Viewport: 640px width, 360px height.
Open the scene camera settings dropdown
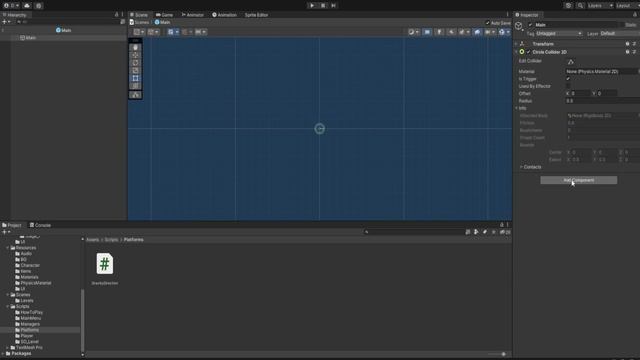pyautogui.click(x=490, y=32)
